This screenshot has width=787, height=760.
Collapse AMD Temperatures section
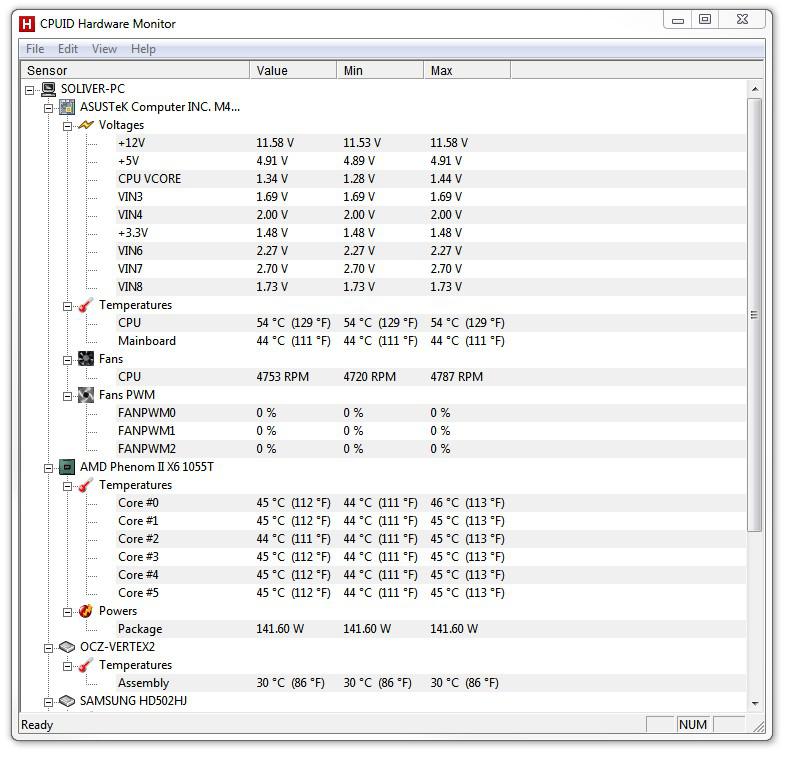click(67, 486)
